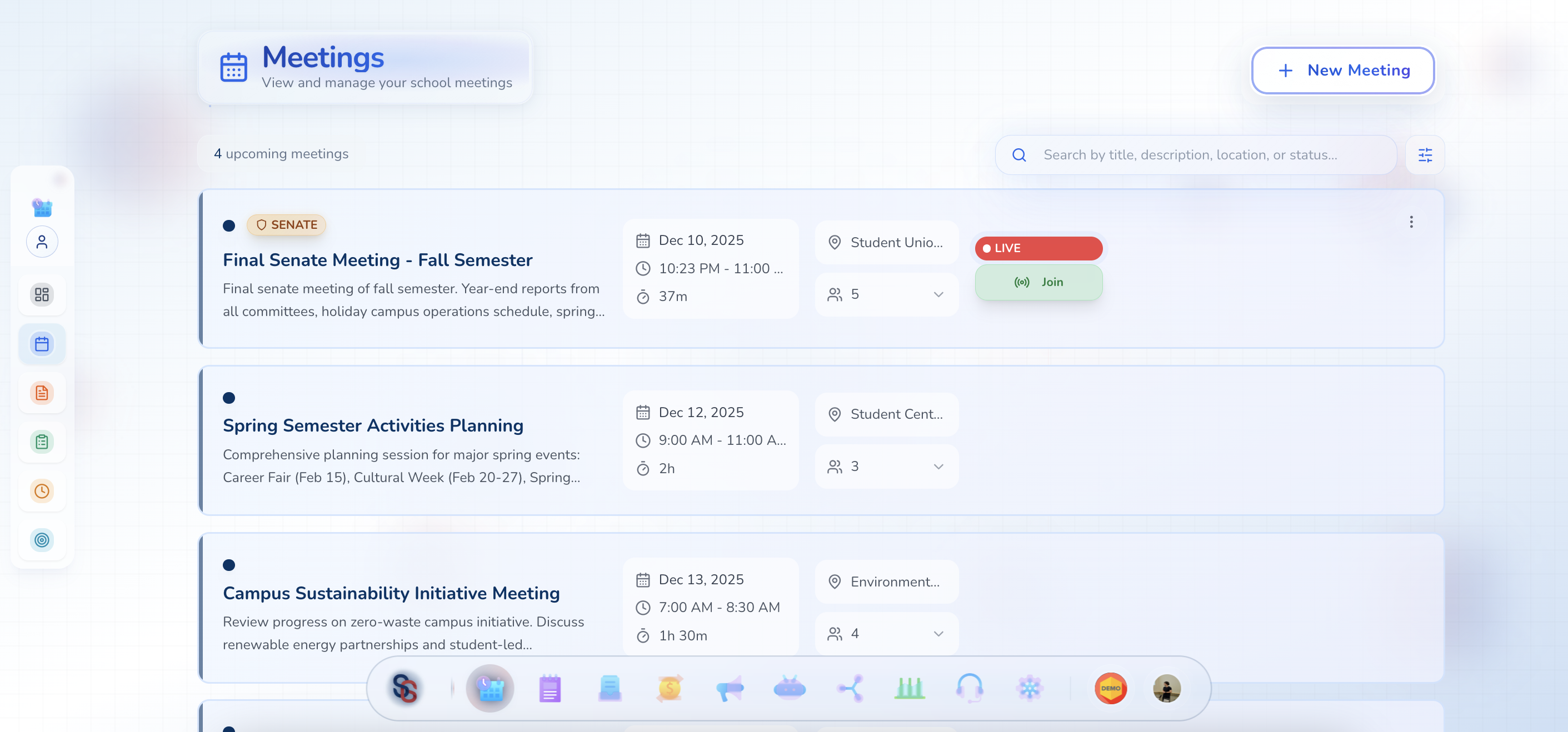Screen dimensions: 1568x732
Task: Open the purple notepad icon in dock
Action: 549,689
